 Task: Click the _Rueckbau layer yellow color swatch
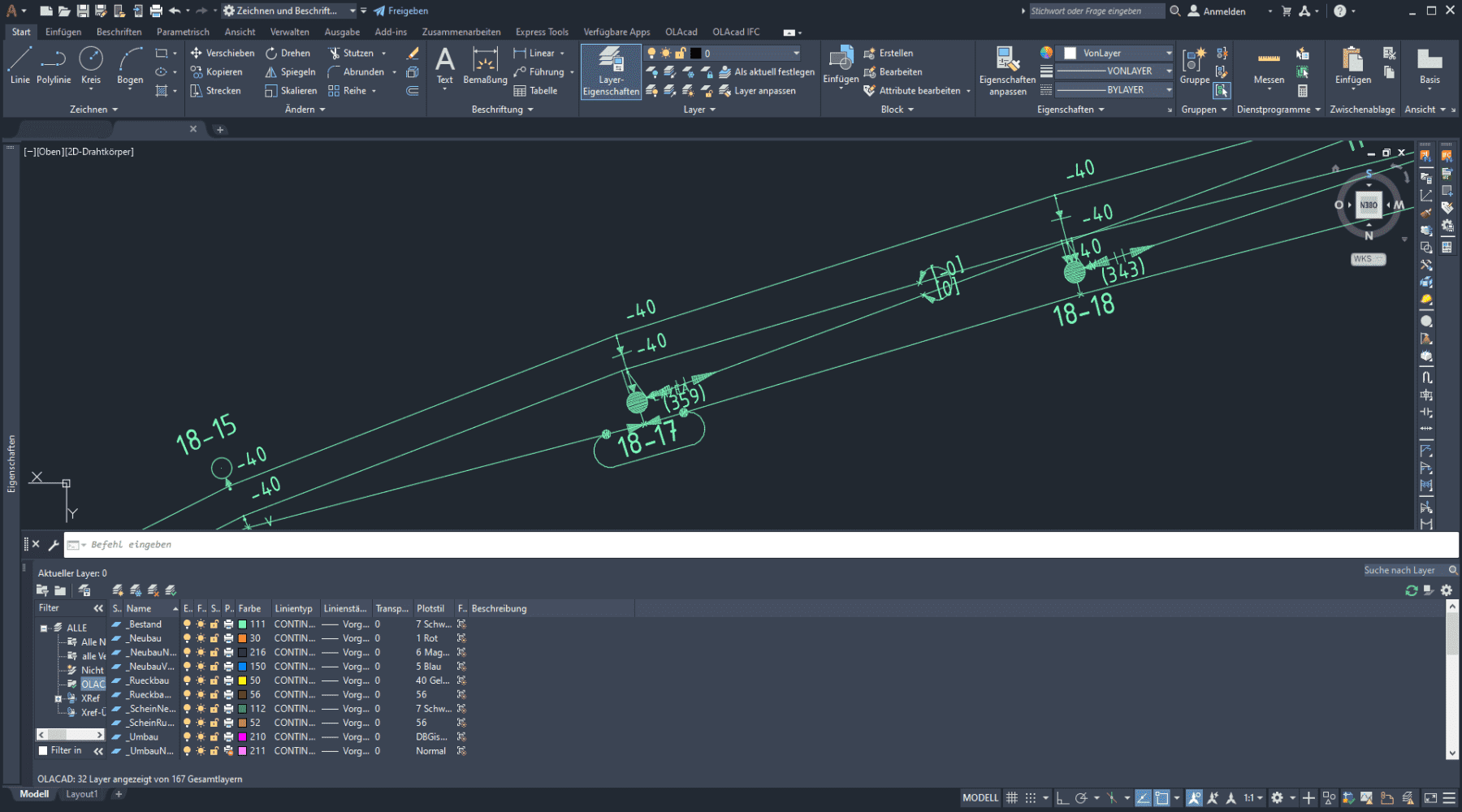pos(242,680)
